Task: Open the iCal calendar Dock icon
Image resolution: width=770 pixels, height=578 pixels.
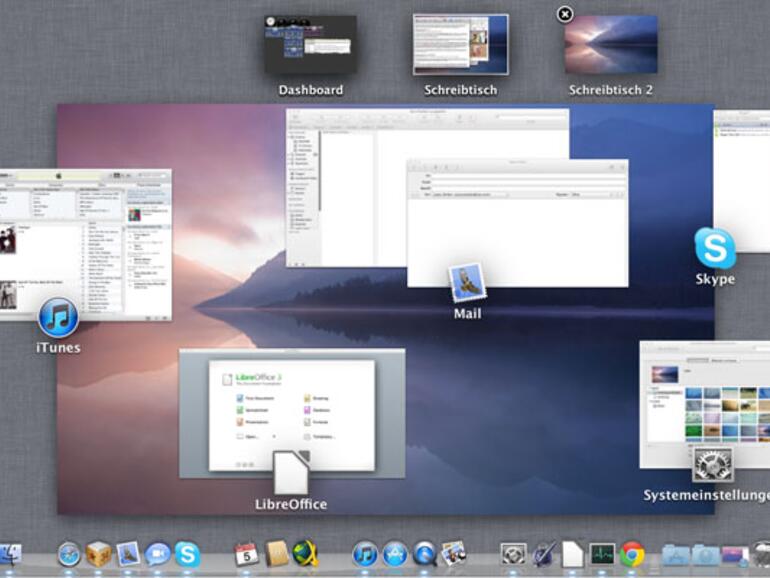Action: coord(246,555)
